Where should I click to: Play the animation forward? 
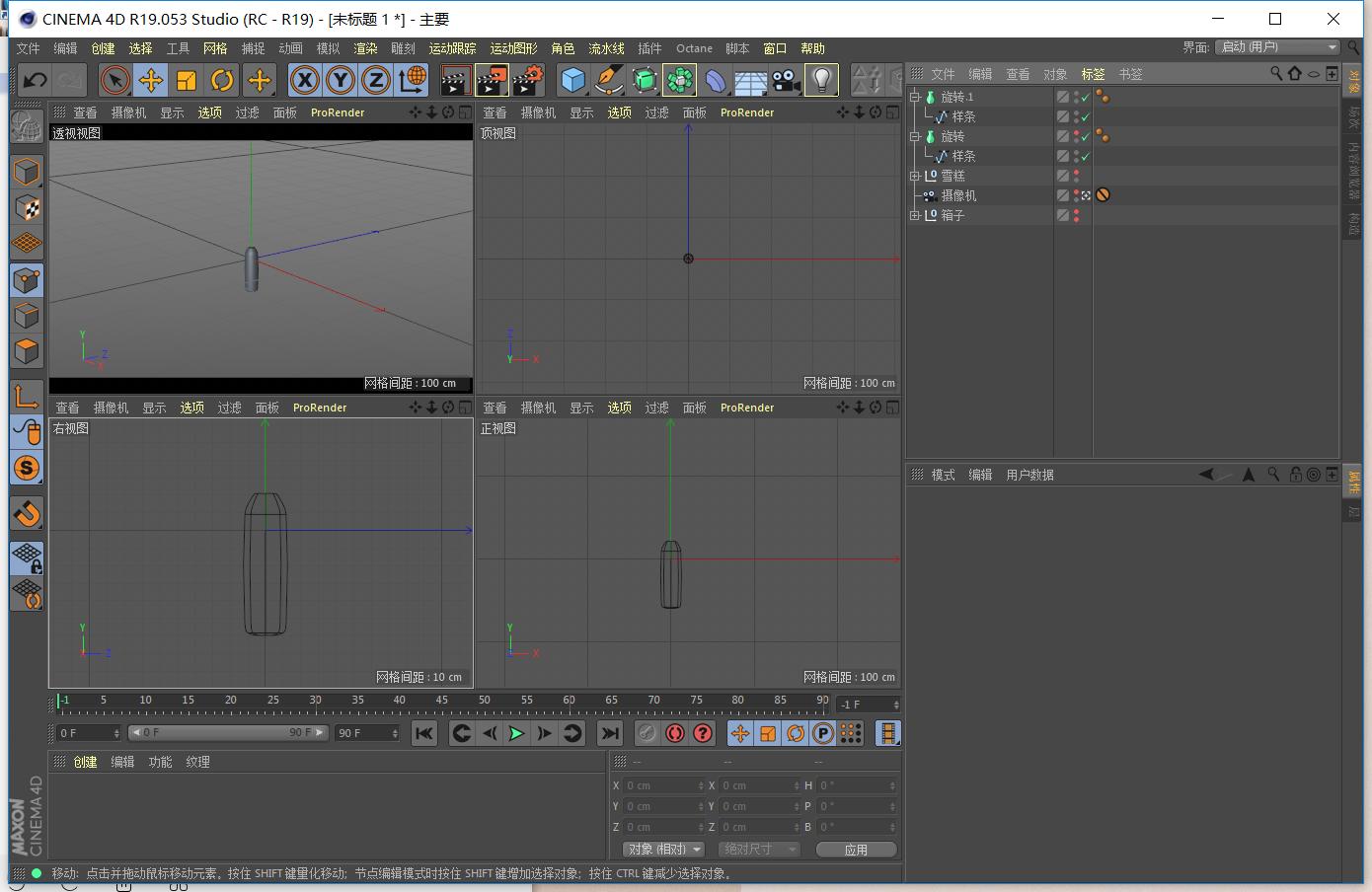tap(516, 733)
